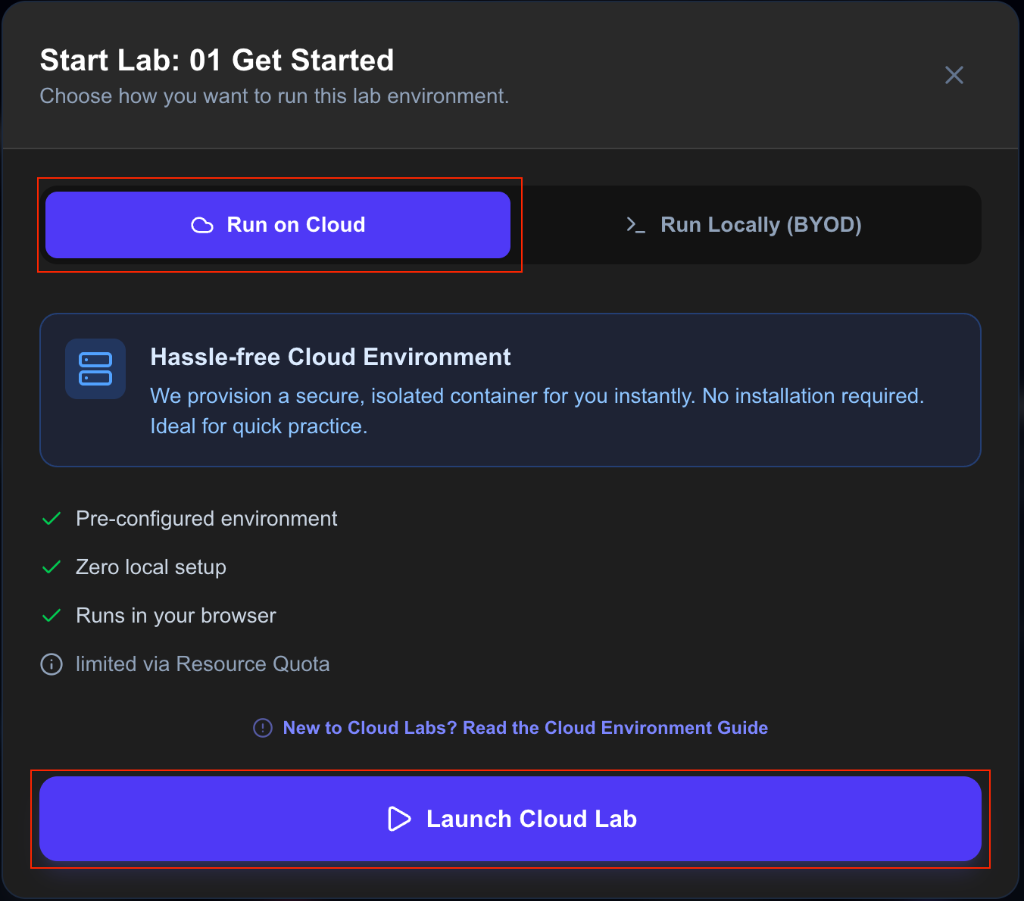
Task: Click the info icon beside Resource Quota
Action: click(51, 664)
